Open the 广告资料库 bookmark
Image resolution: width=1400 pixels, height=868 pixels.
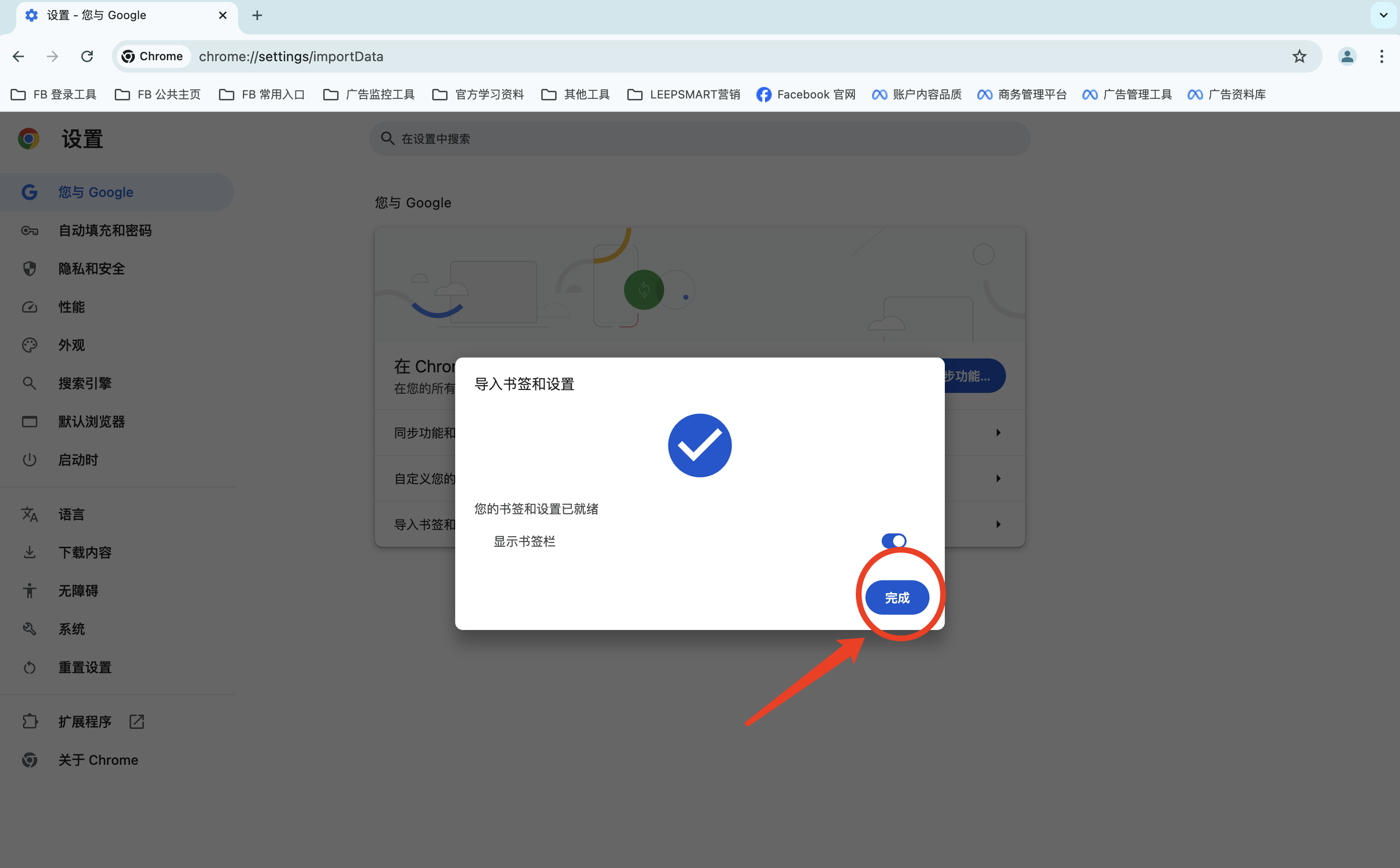[1226, 94]
